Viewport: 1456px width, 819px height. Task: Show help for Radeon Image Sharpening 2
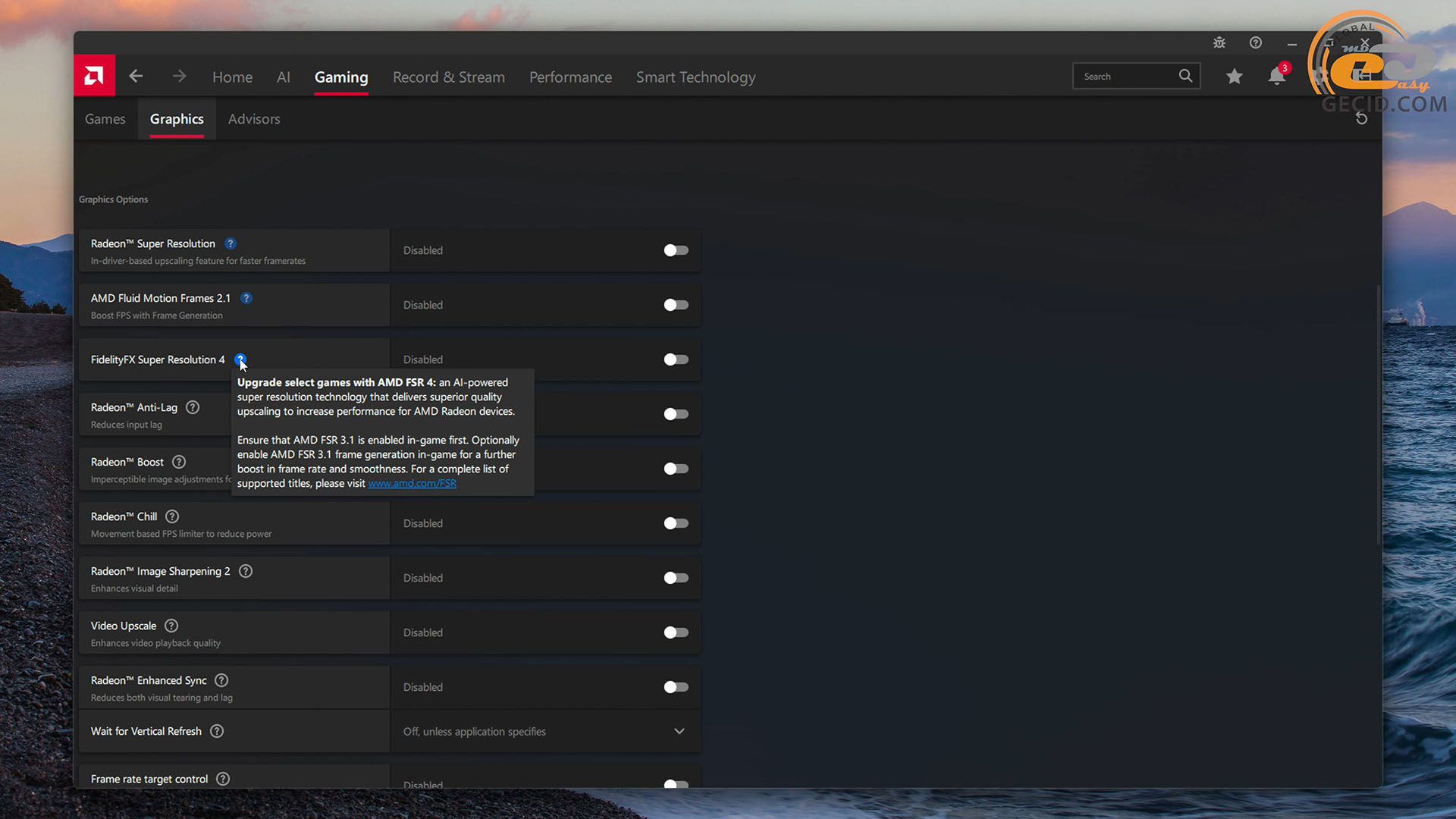click(x=246, y=571)
